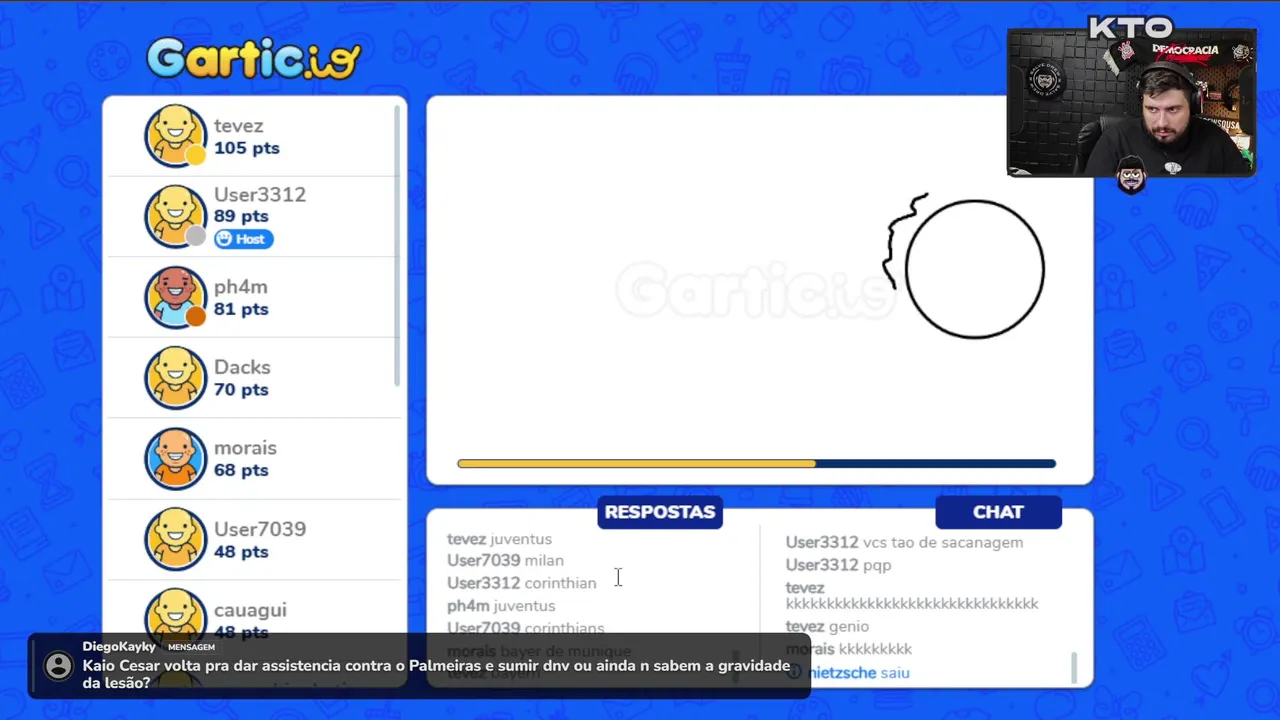Select the player name User7039 in list

[x=260, y=529]
